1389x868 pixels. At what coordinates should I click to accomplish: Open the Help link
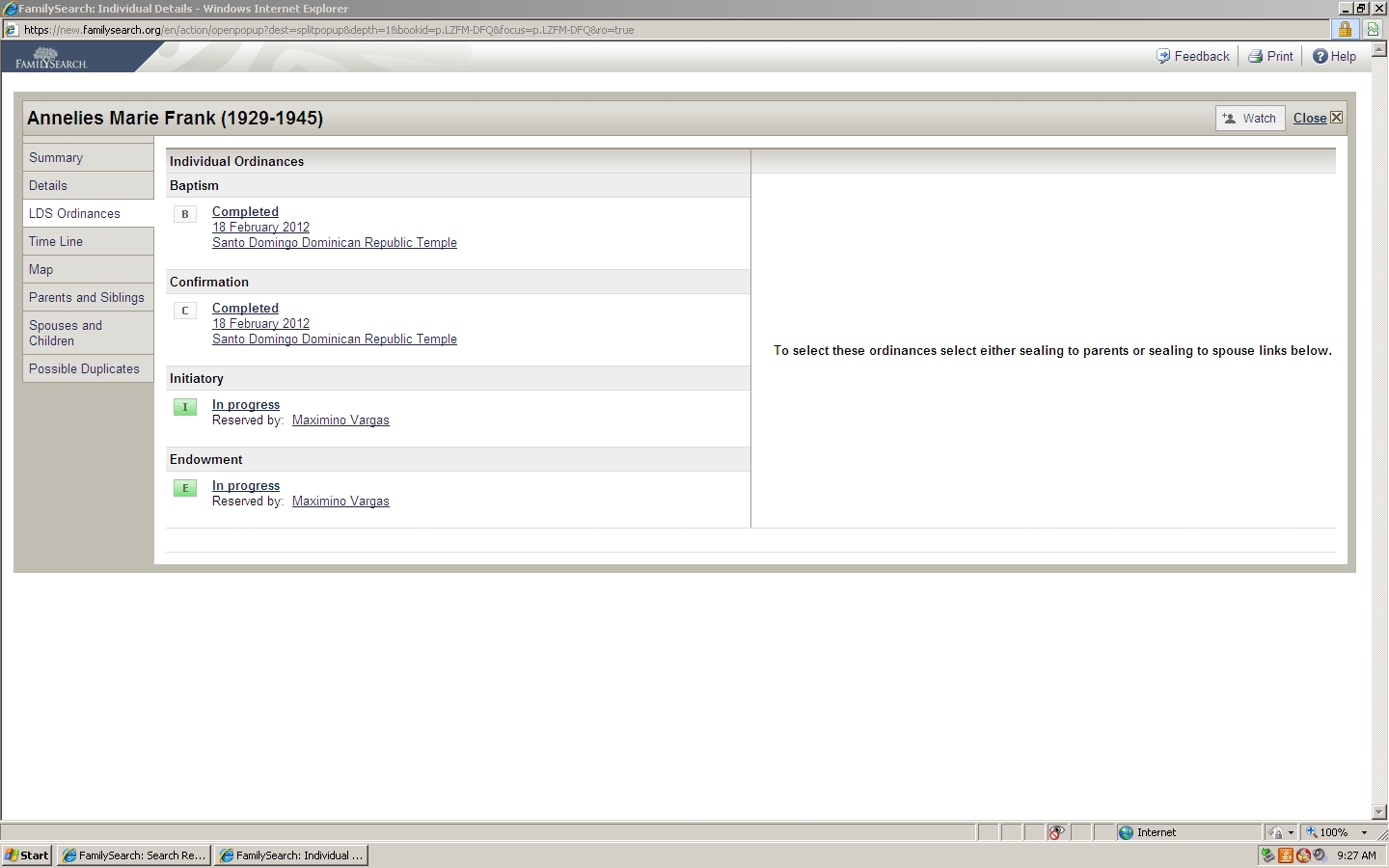1344,56
